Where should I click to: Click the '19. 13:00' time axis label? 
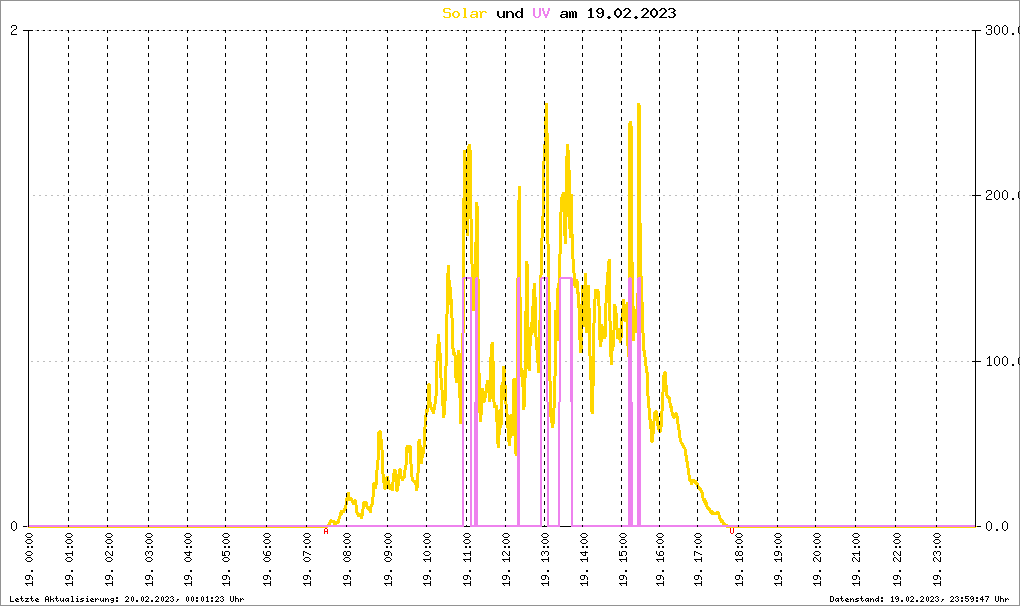coord(545,559)
